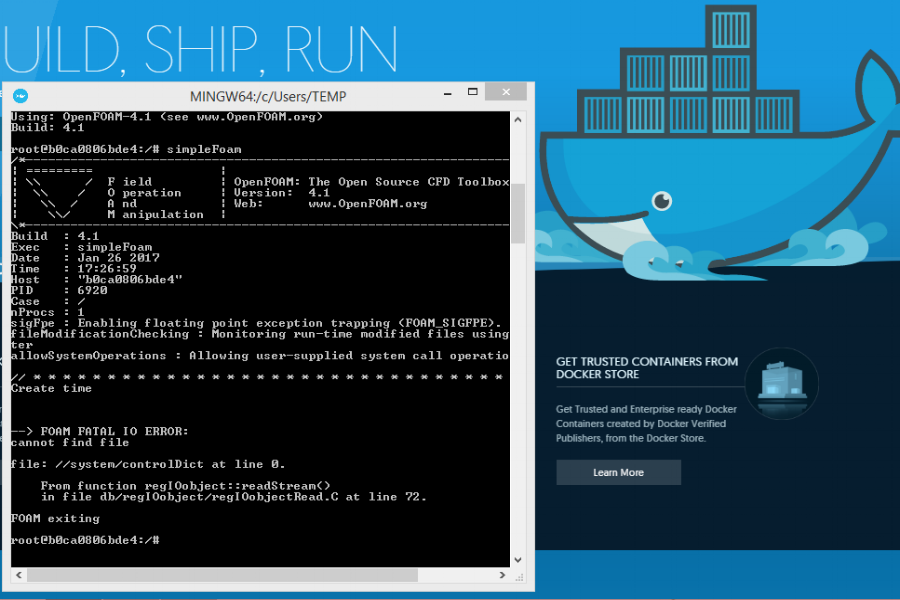Image resolution: width=900 pixels, height=600 pixels.
Task: Open the MinTTY window menu via the whale icon
Action: click(20, 96)
